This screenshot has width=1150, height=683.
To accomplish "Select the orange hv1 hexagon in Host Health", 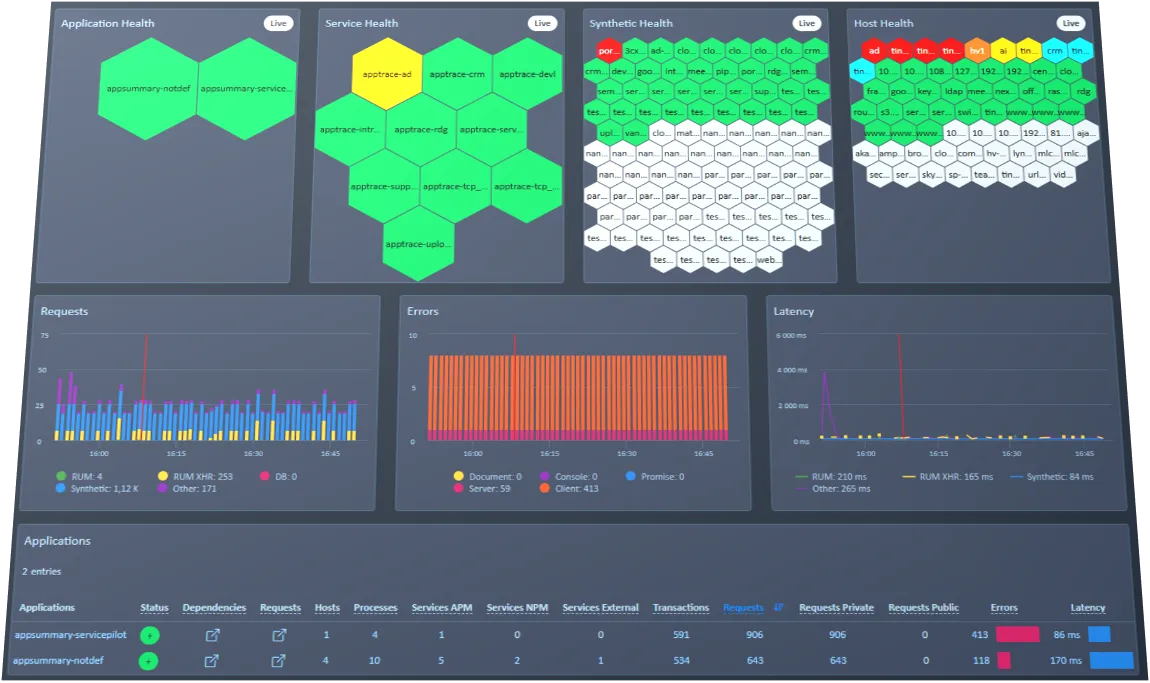I will 977,50.
